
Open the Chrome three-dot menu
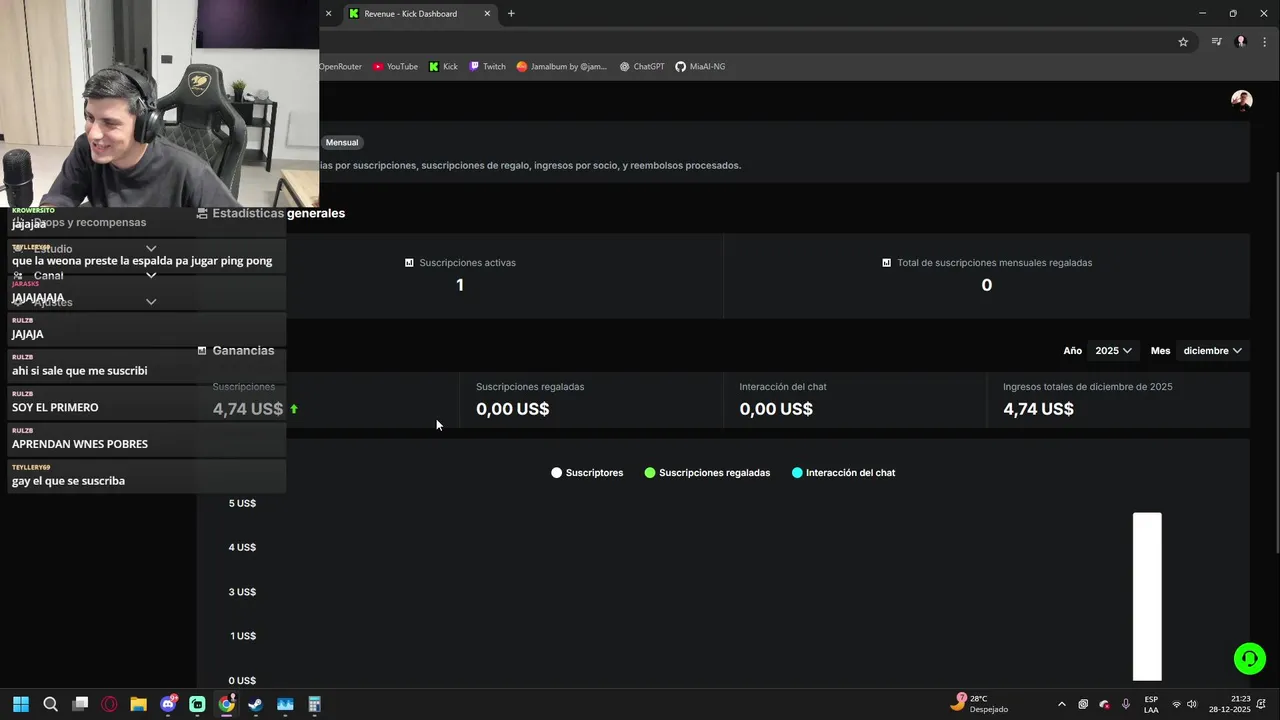(x=1265, y=42)
